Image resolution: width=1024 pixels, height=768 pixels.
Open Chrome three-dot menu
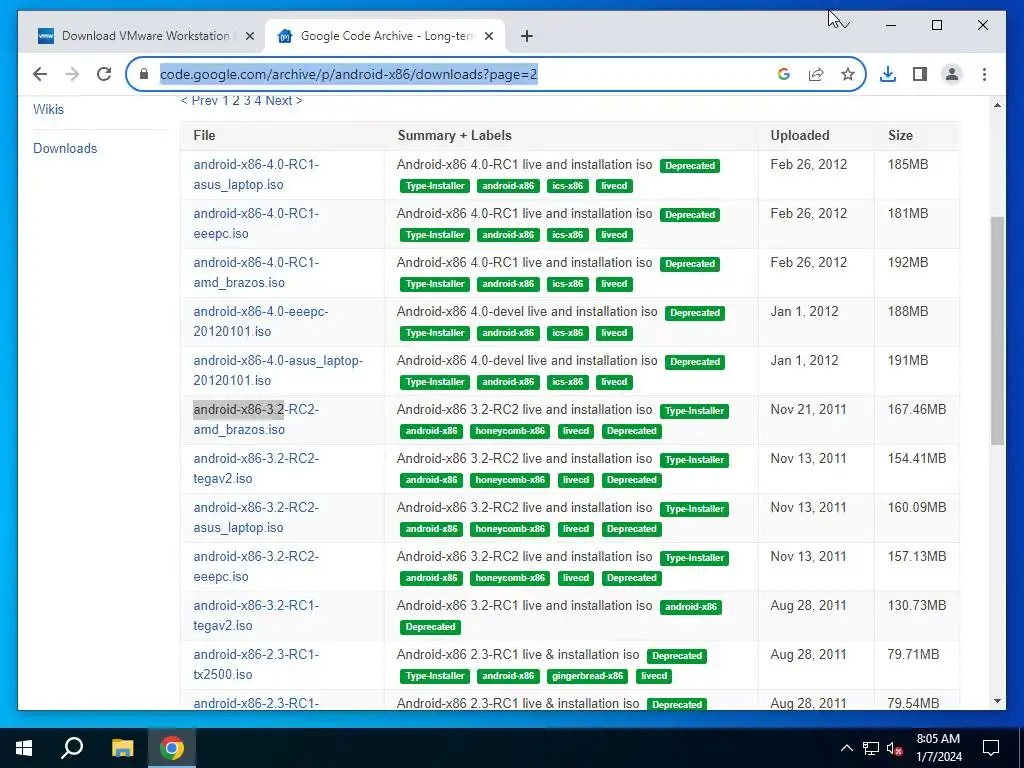click(984, 74)
